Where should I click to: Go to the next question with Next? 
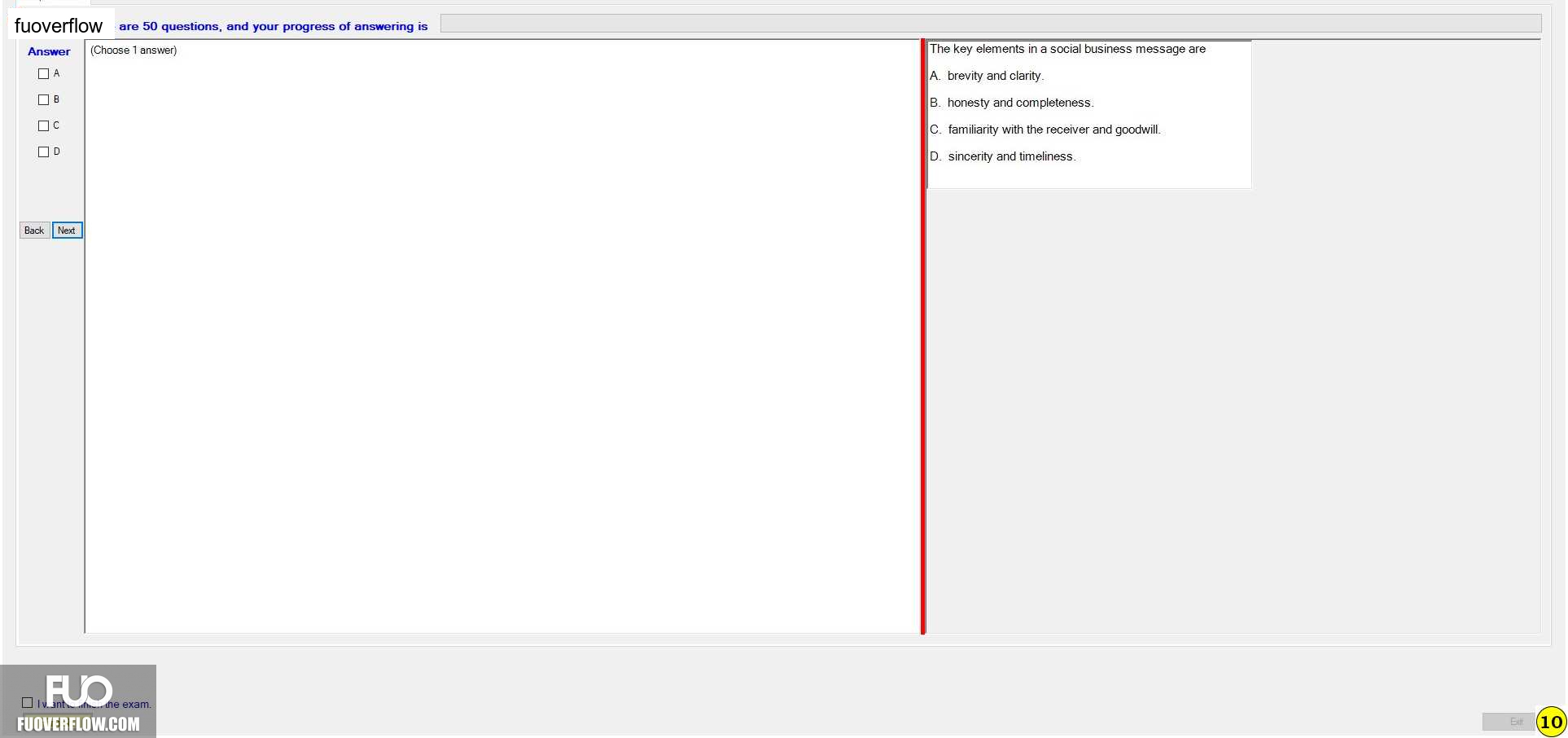67,231
